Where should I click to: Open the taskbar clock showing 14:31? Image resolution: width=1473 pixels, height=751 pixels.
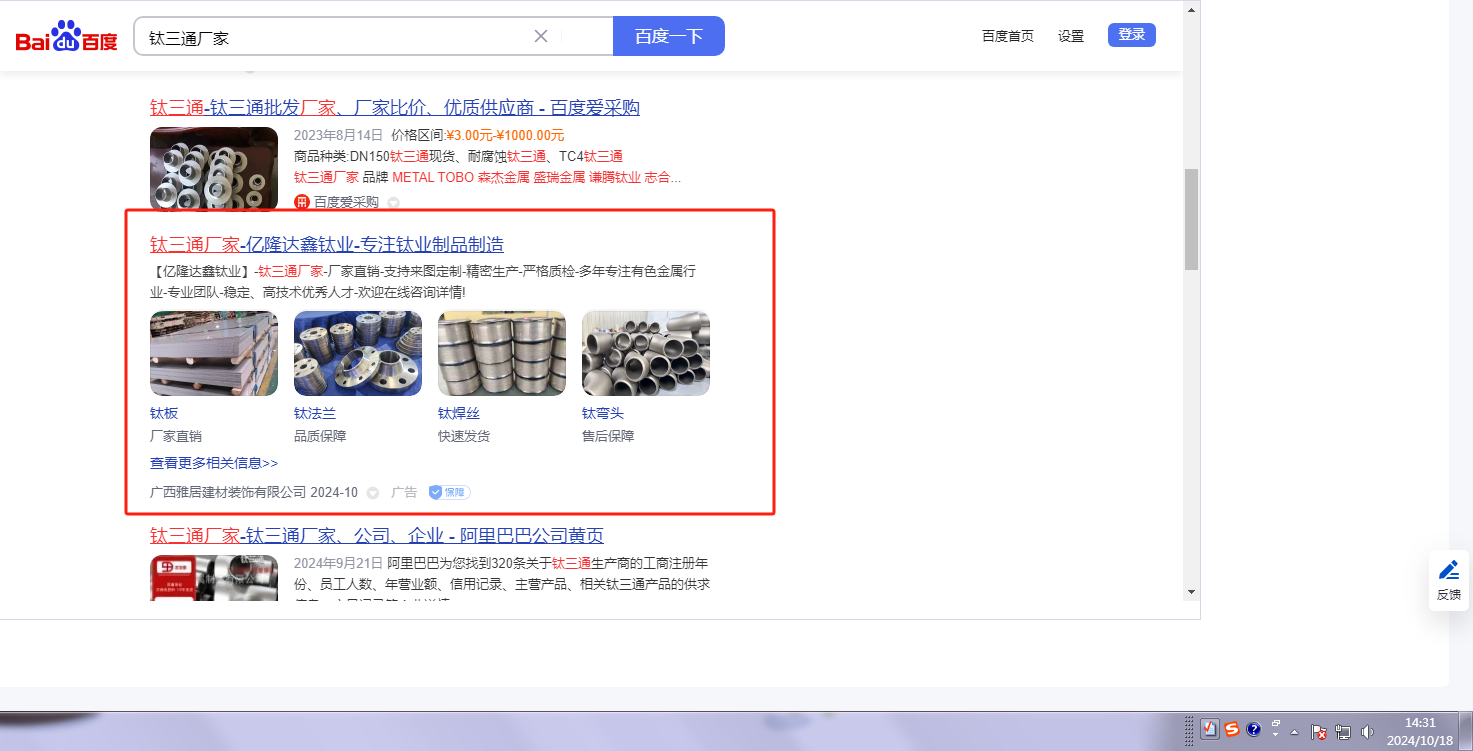[x=1420, y=731]
